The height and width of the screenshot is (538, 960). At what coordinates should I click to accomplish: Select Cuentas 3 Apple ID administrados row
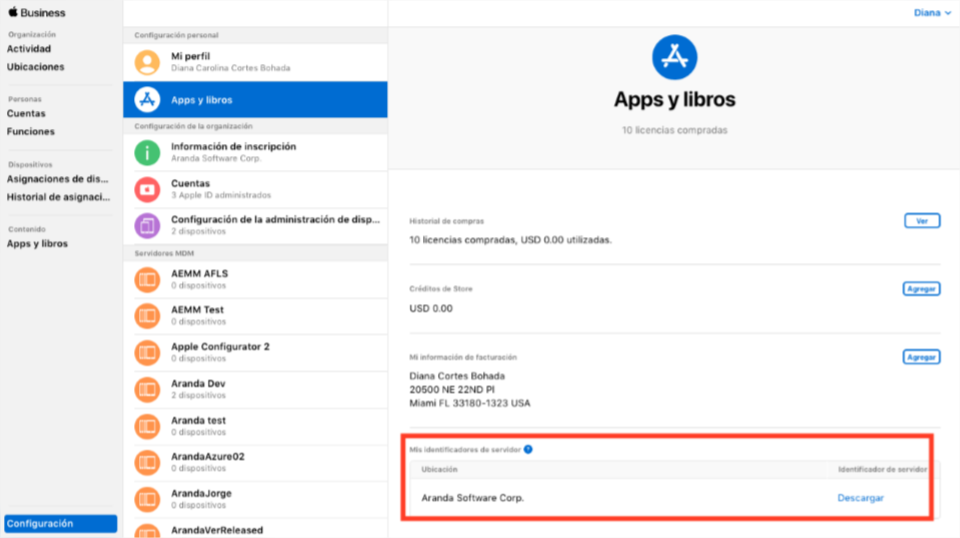[255, 189]
